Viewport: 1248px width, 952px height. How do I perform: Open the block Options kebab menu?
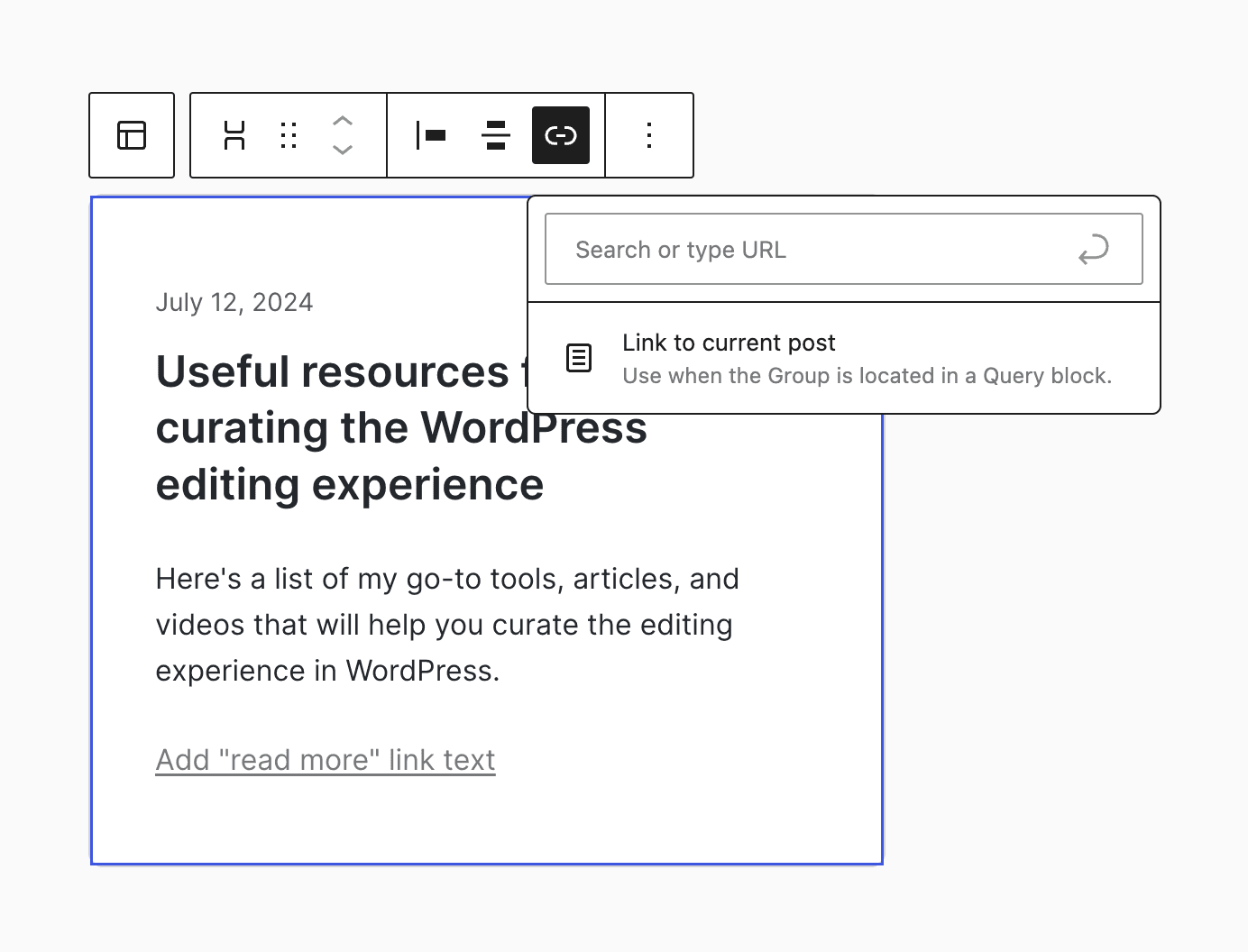coord(648,135)
